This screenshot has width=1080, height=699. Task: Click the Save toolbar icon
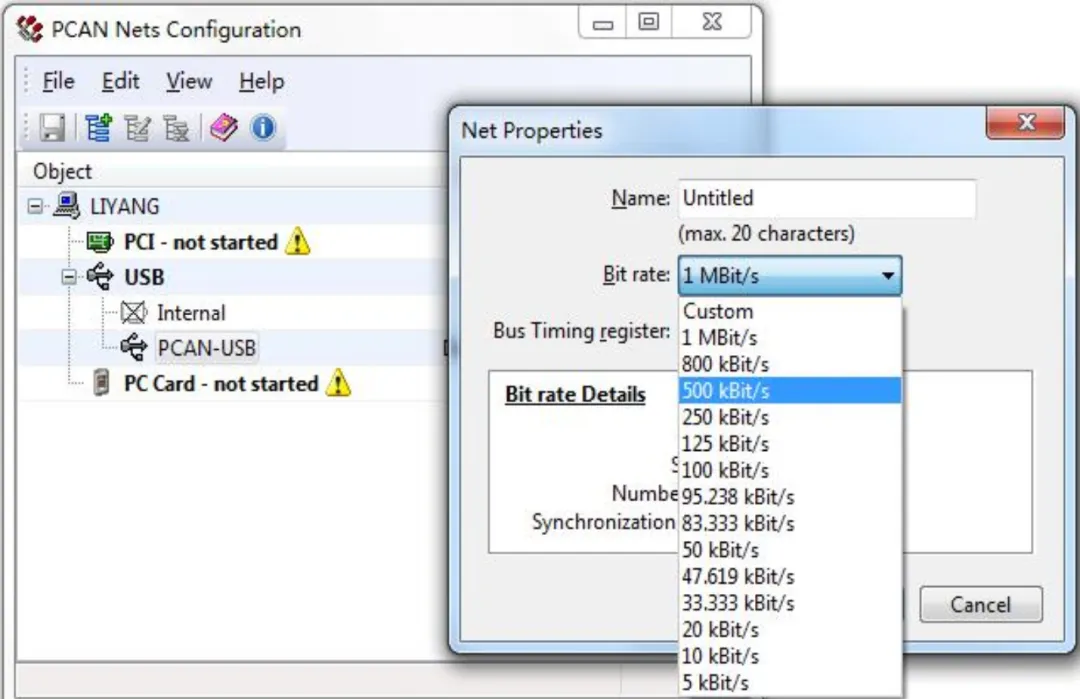(52, 128)
